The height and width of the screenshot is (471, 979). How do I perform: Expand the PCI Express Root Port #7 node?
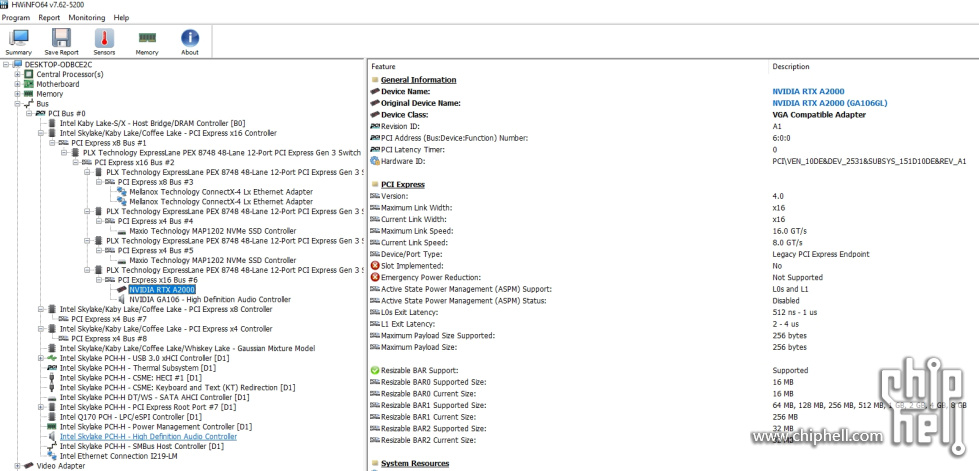tap(41, 407)
